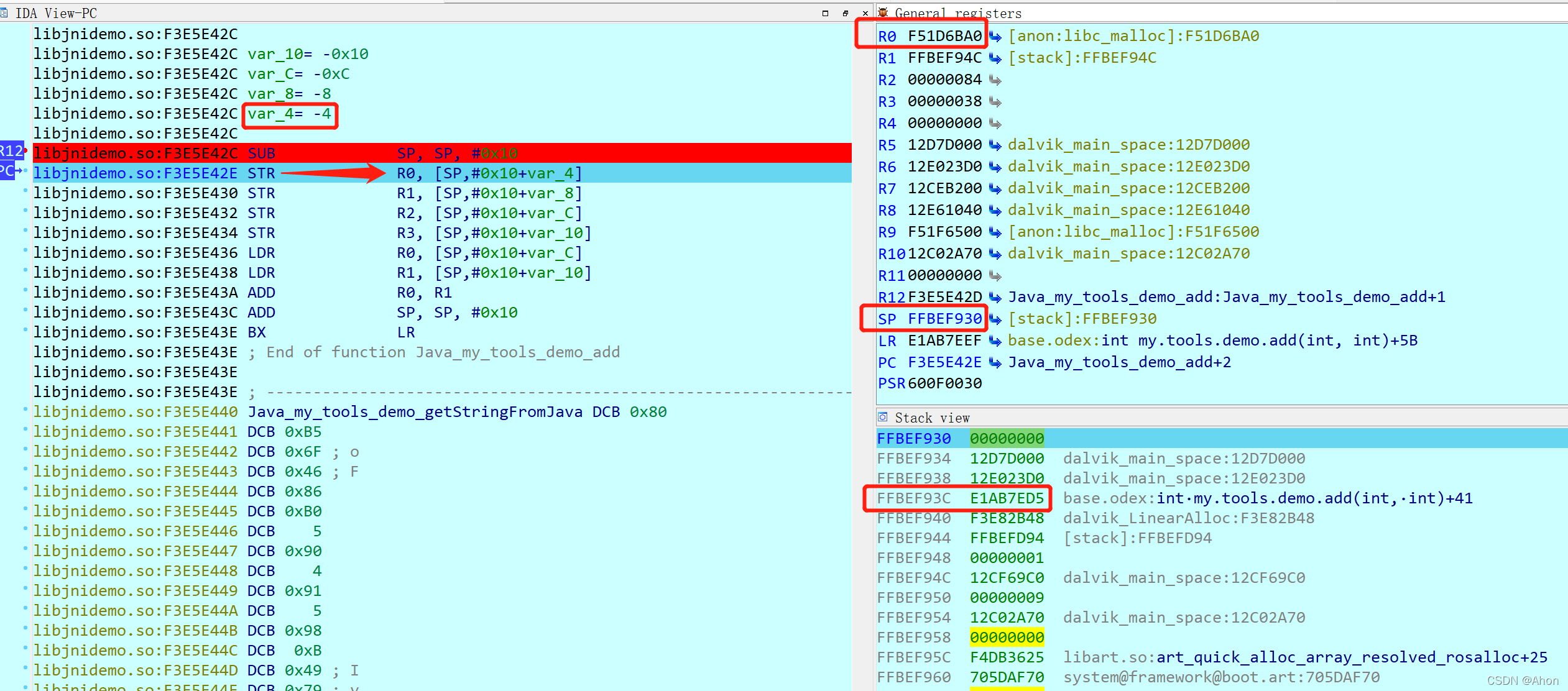This screenshot has height=691, width=1568.
Task: Follow the jump arrow beside register R10
Action: (995, 254)
